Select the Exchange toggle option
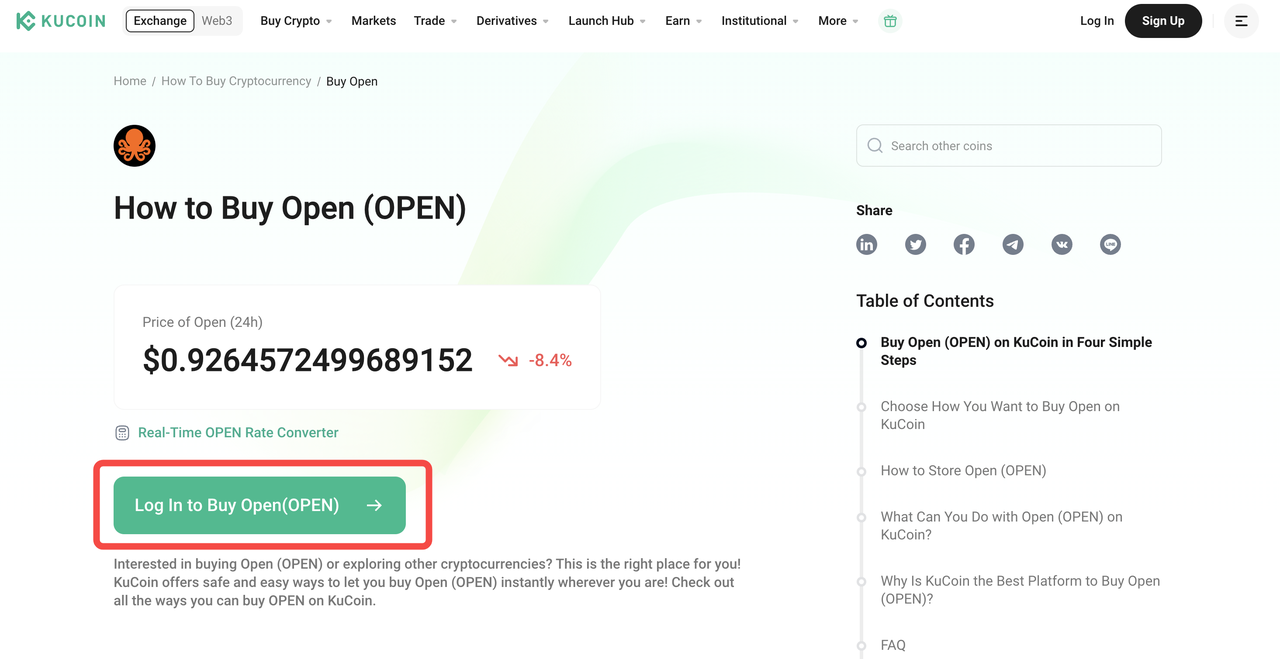This screenshot has height=659, width=1280. tap(160, 21)
